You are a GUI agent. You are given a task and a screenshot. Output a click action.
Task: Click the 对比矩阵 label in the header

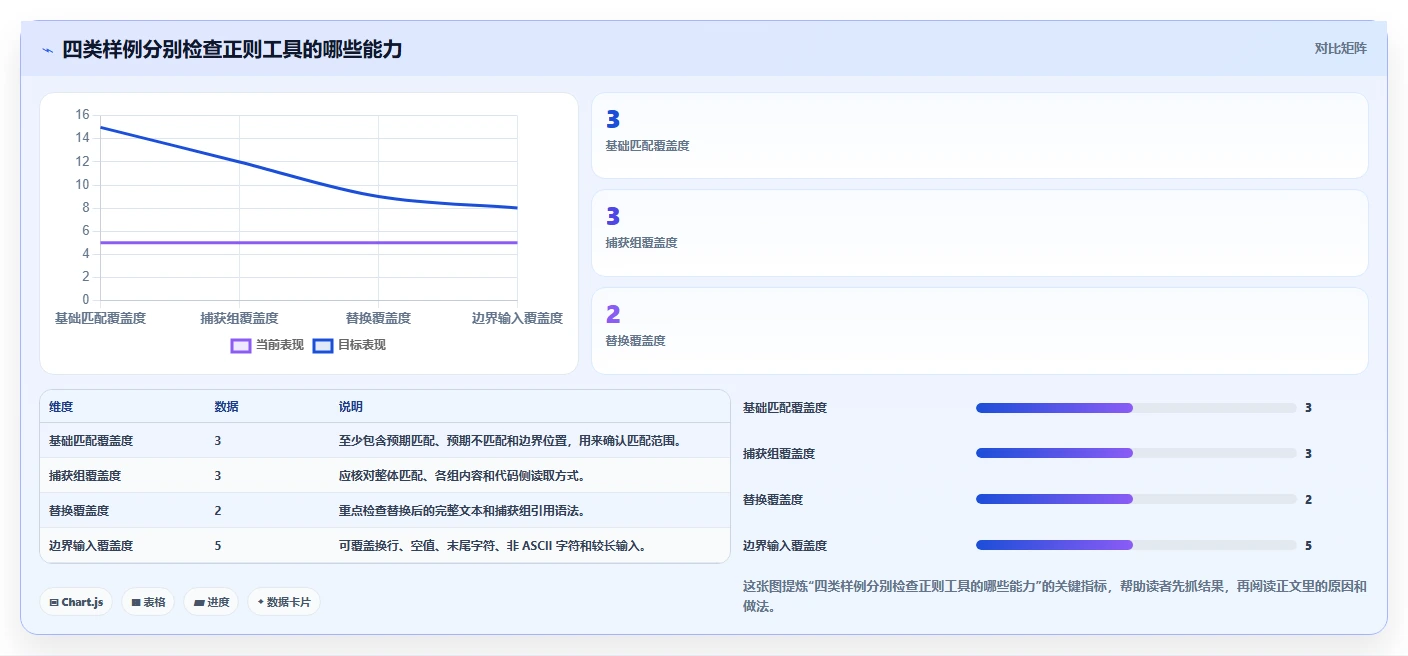[1340, 48]
